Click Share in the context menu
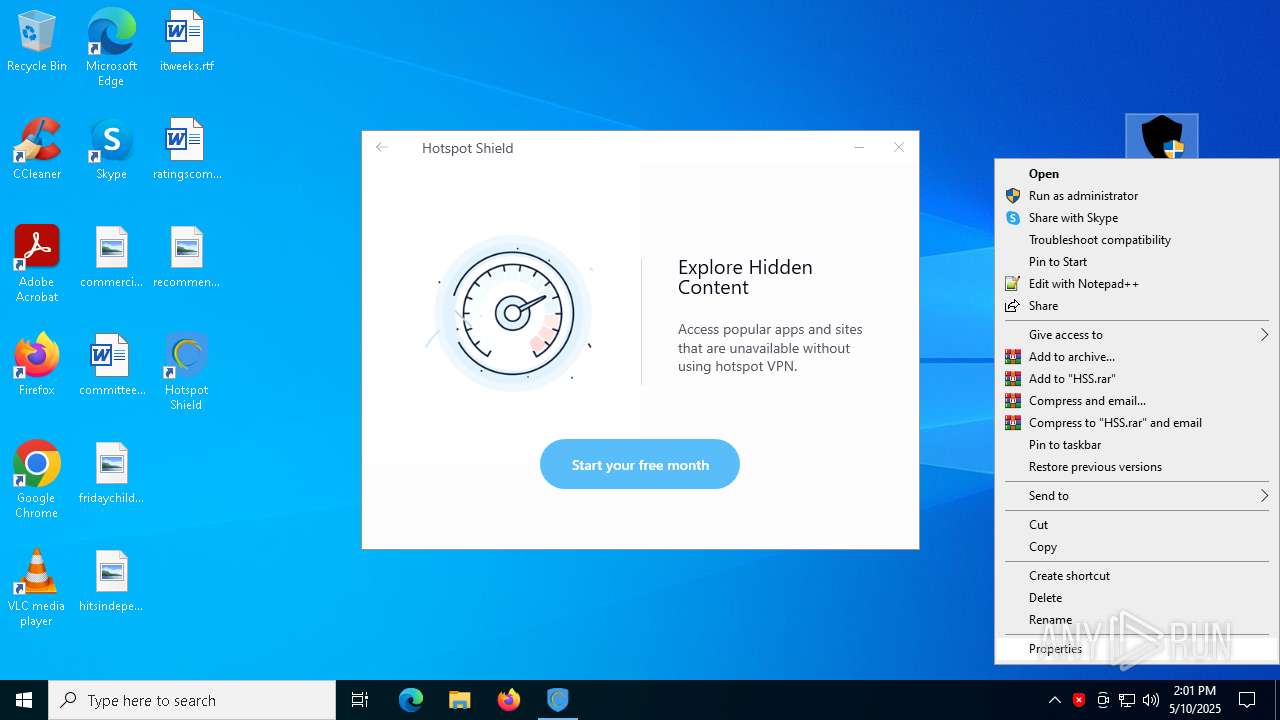This screenshot has height=720, width=1280. 1137,306
